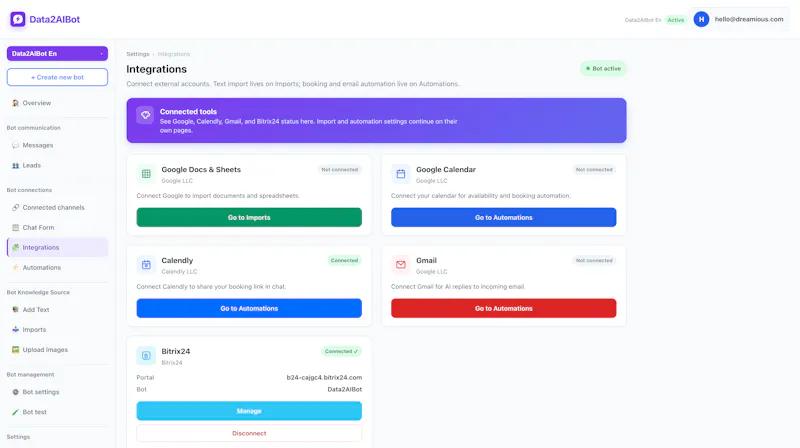Click the Data2AIBot logo icon
Screen dimensions: 800x448
pos(18,19)
